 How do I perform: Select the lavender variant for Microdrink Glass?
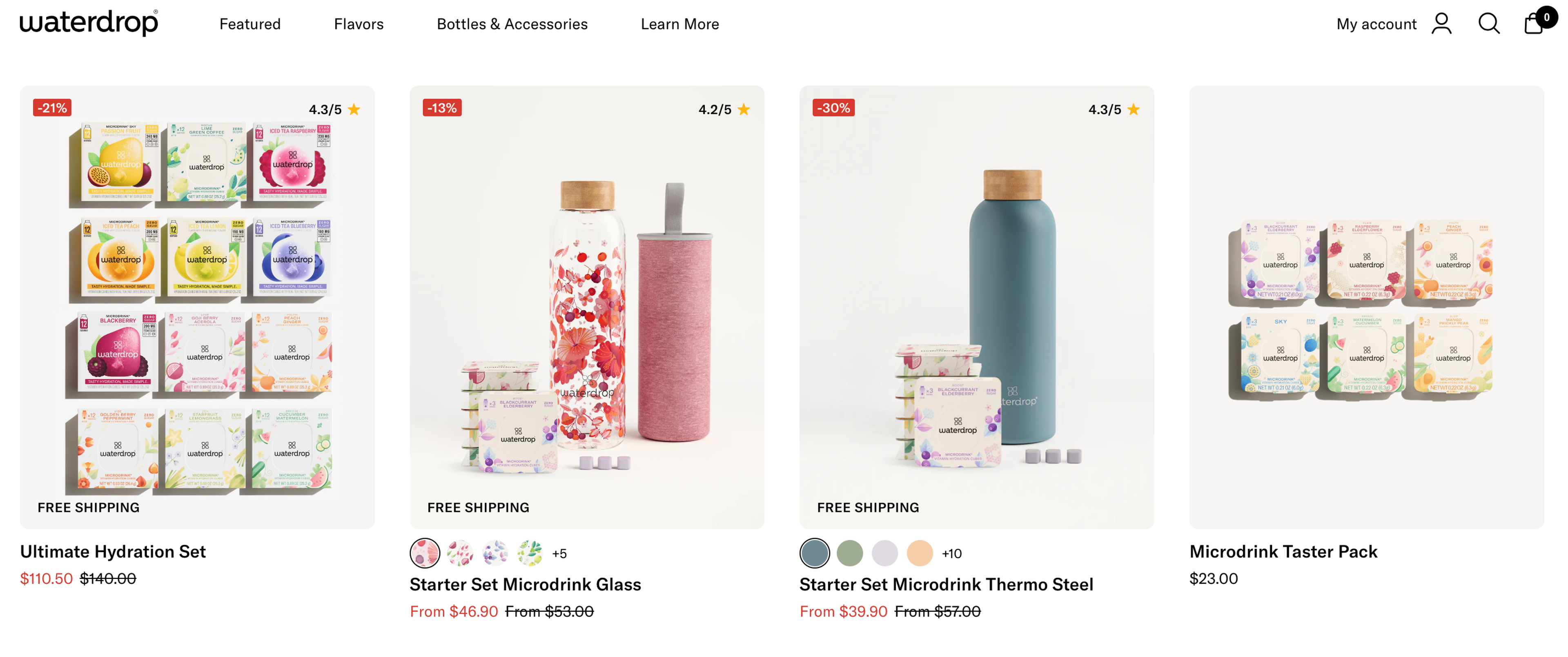[495, 553]
